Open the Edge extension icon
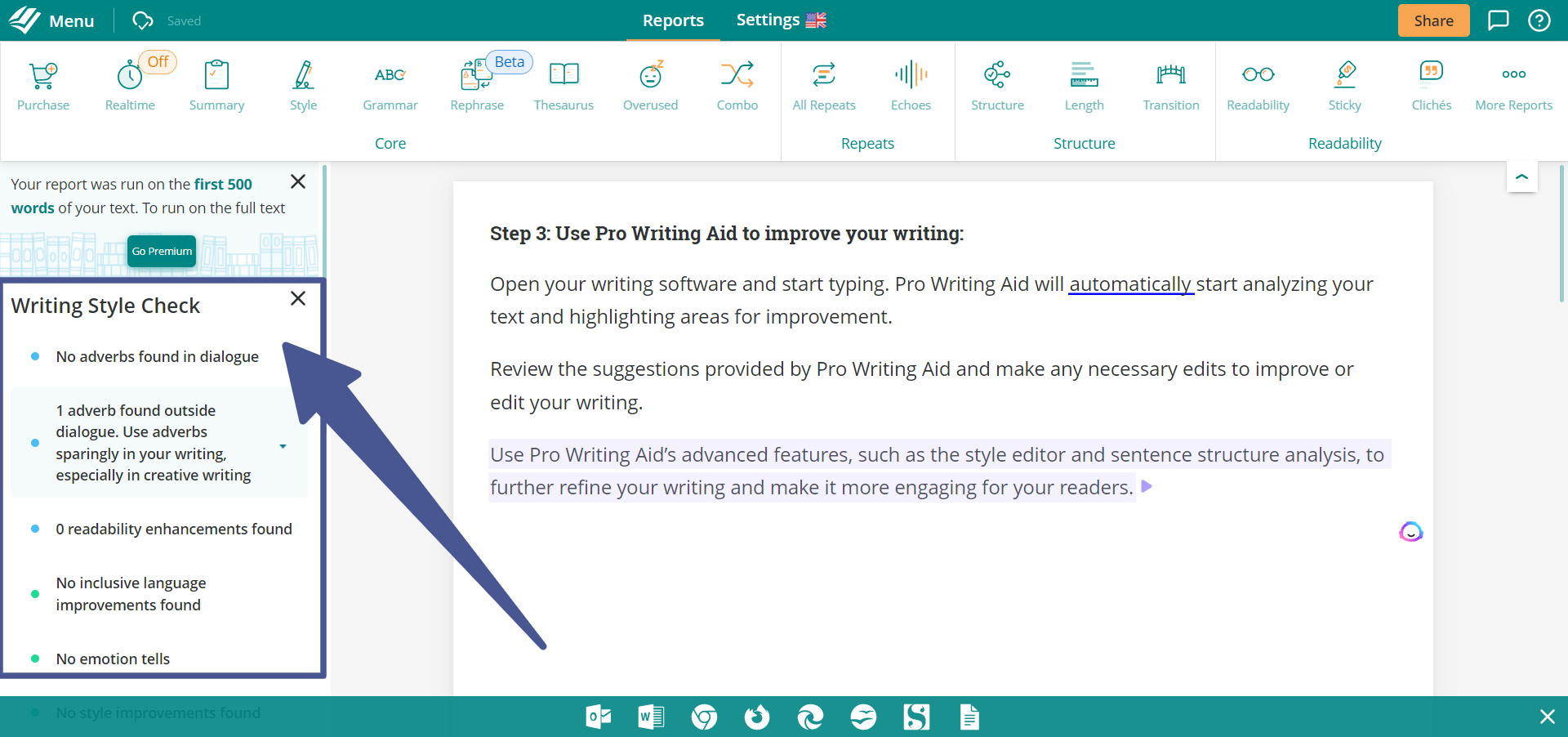The width and height of the screenshot is (1568, 737). [x=810, y=717]
